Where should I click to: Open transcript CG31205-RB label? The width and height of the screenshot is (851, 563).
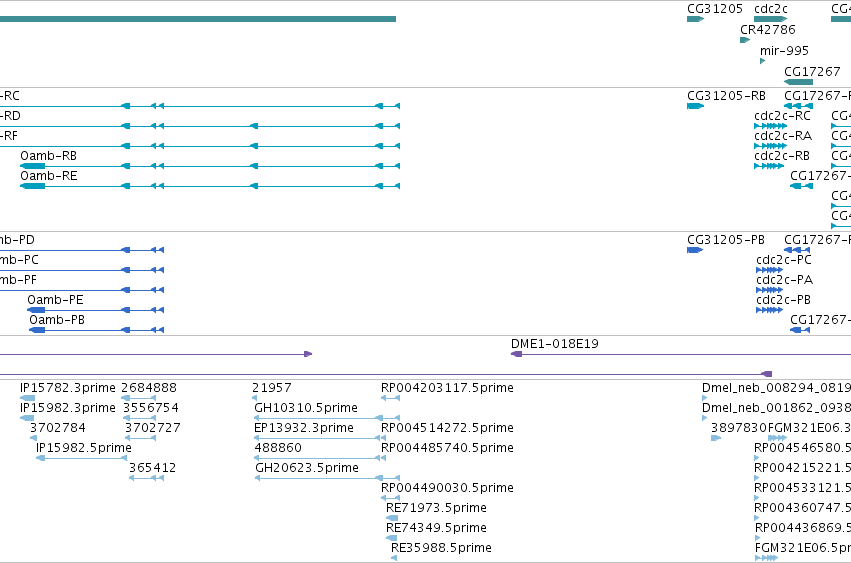click(x=726, y=96)
